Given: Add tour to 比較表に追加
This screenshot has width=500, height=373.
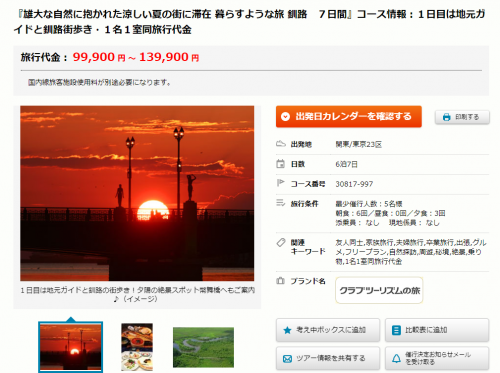Looking at the screenshot, I should [x=437, y=330].
